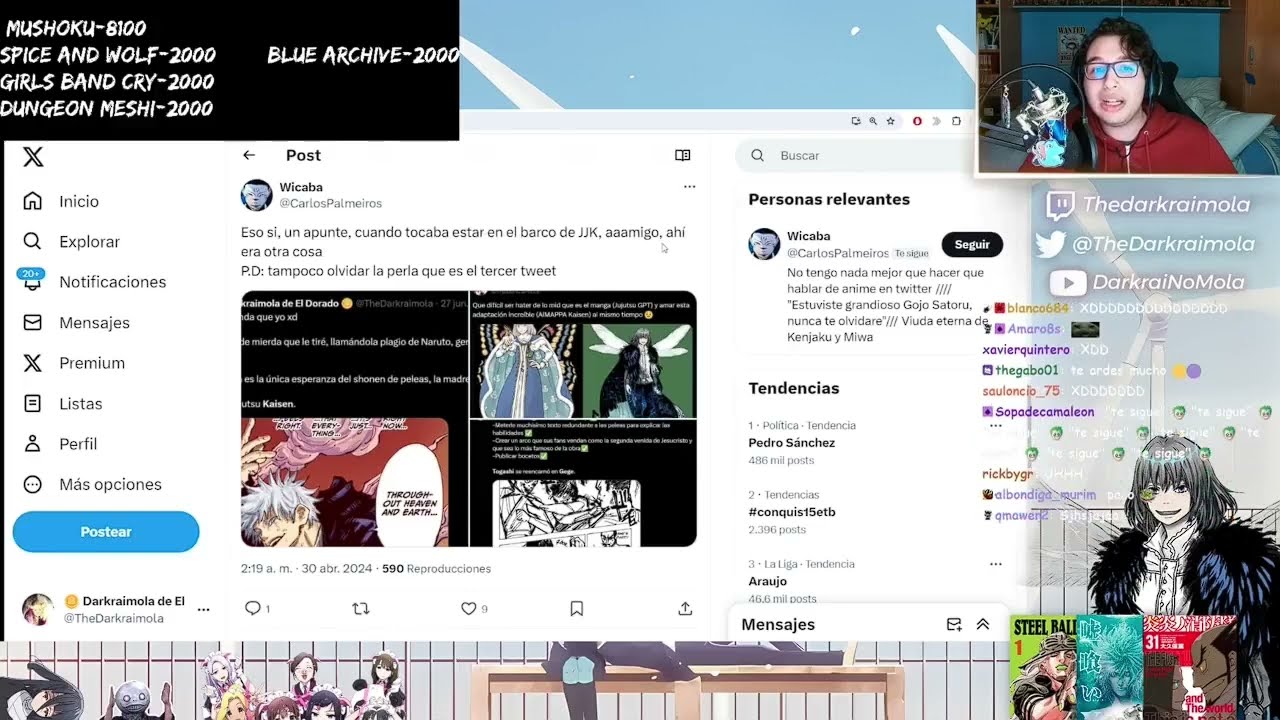Click Seguir to follow Wicaba
Viewport: 1280px width, 720px height.
point(971,244)
